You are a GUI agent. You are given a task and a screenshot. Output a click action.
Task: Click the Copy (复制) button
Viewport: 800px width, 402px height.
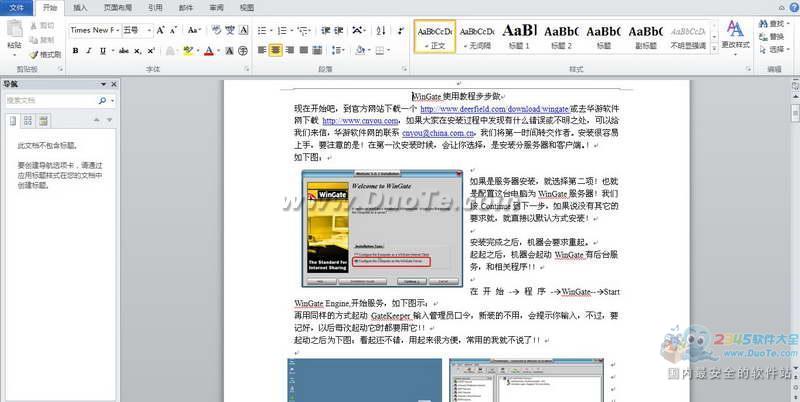42,40
